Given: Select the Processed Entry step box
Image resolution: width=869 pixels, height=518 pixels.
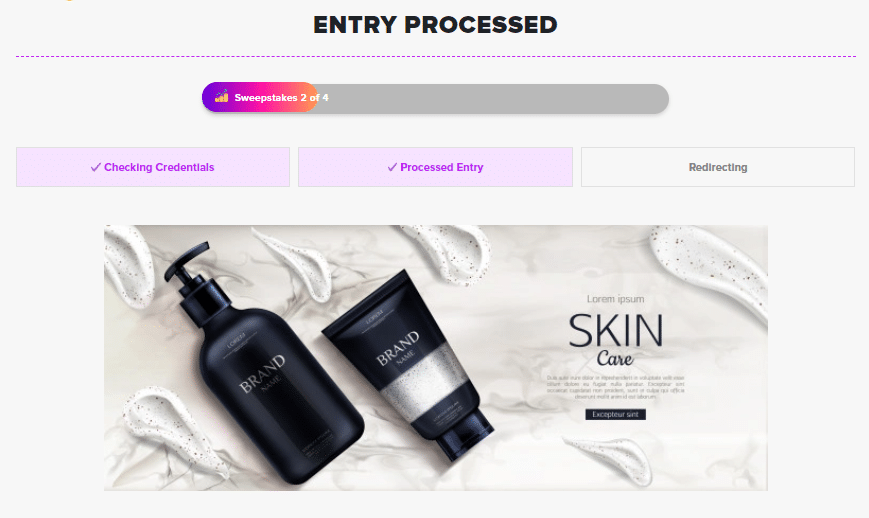Looking at the screenshot, I should (435, 167).
